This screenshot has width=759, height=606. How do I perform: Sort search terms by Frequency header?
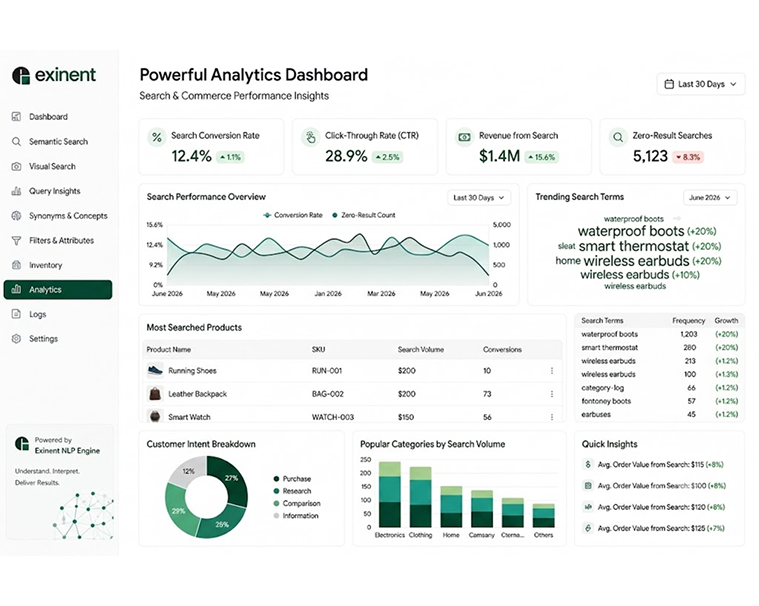688,320
